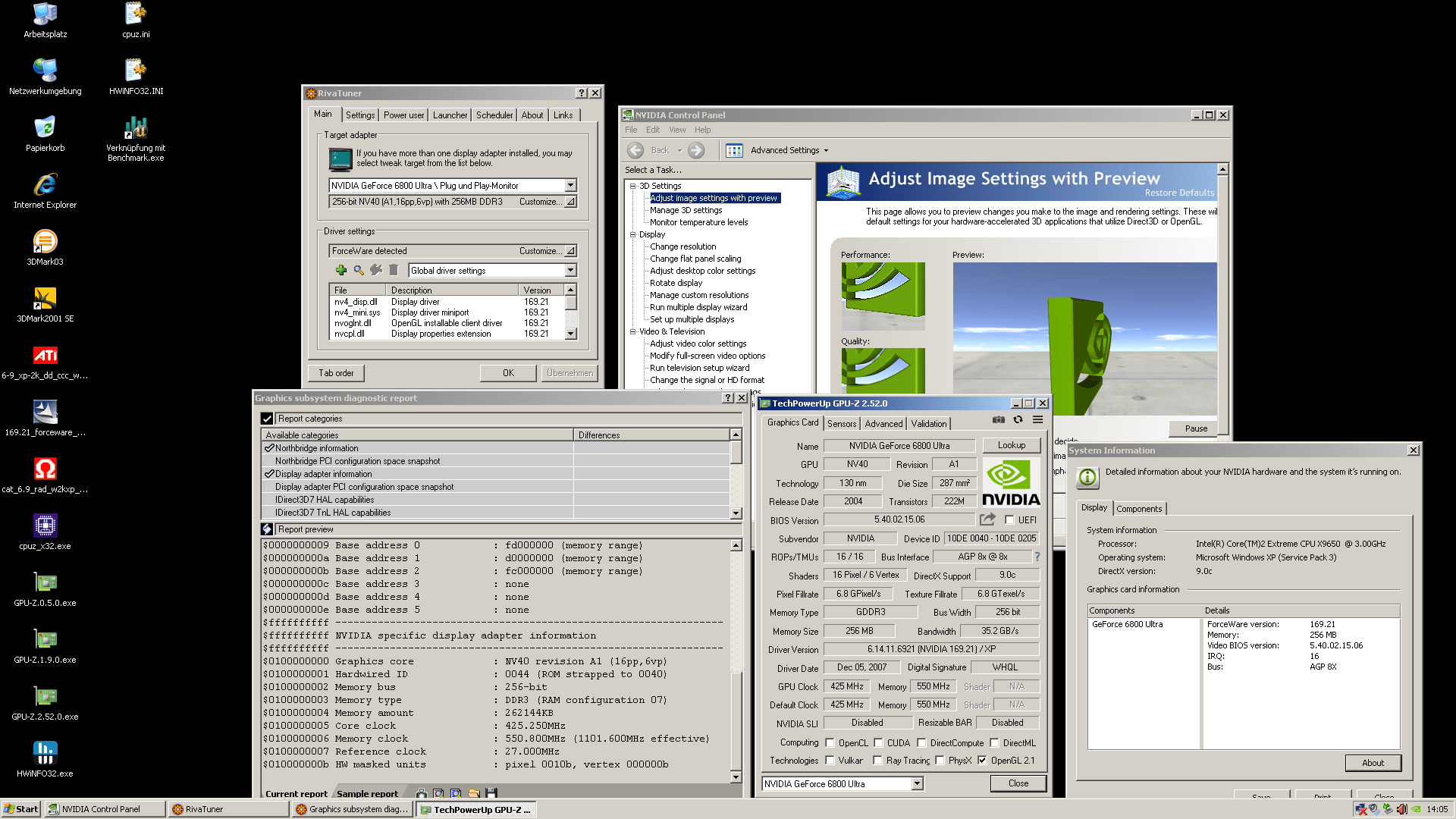Toggle the DirectCompute checkbox in GPU-Z
Viewport: 1456px width, 819px height.
click(921, 742)
